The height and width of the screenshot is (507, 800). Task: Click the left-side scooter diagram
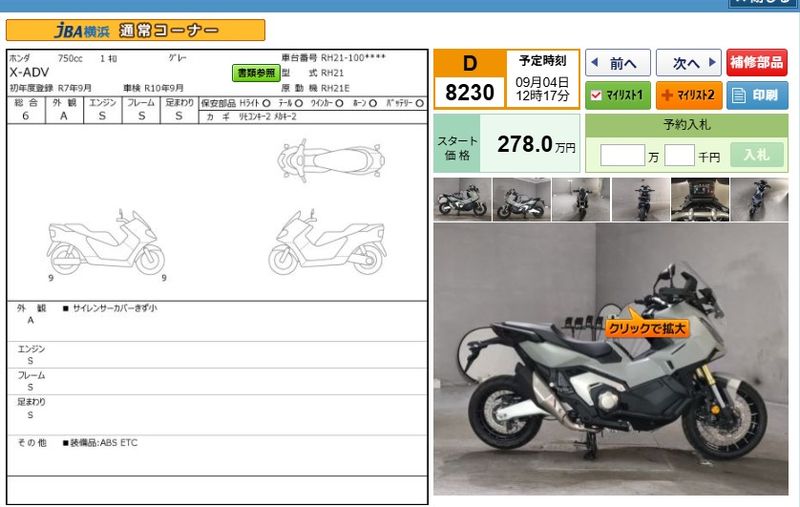click(x=106, y=242)
